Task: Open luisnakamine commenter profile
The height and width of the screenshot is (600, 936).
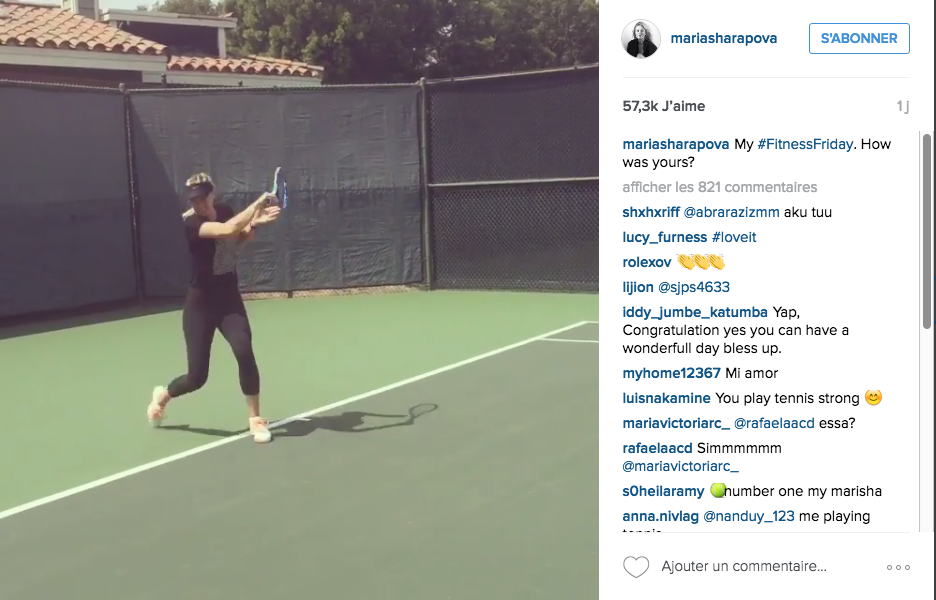Action: pos(666,398)
